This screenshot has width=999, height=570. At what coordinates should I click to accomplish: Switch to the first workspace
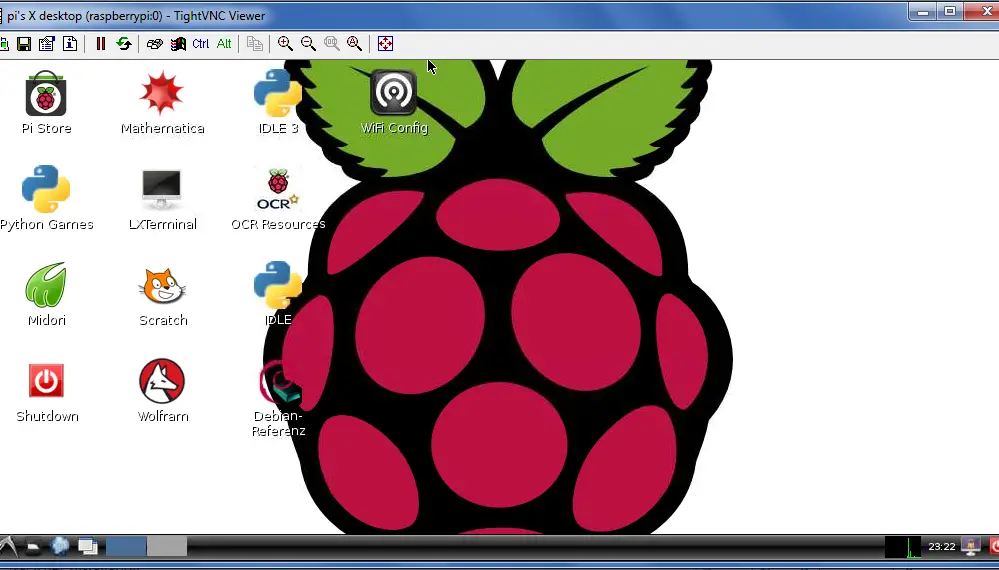[126, 546]
